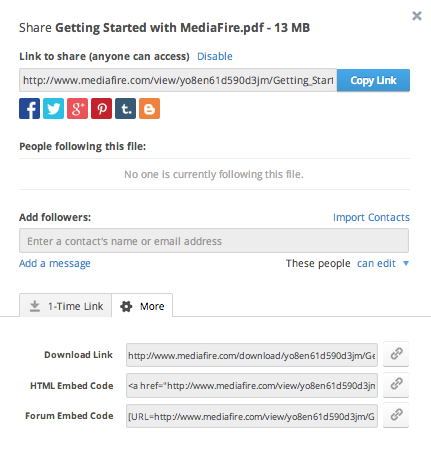Share file via the Tumblr icon

pos(125,108)
